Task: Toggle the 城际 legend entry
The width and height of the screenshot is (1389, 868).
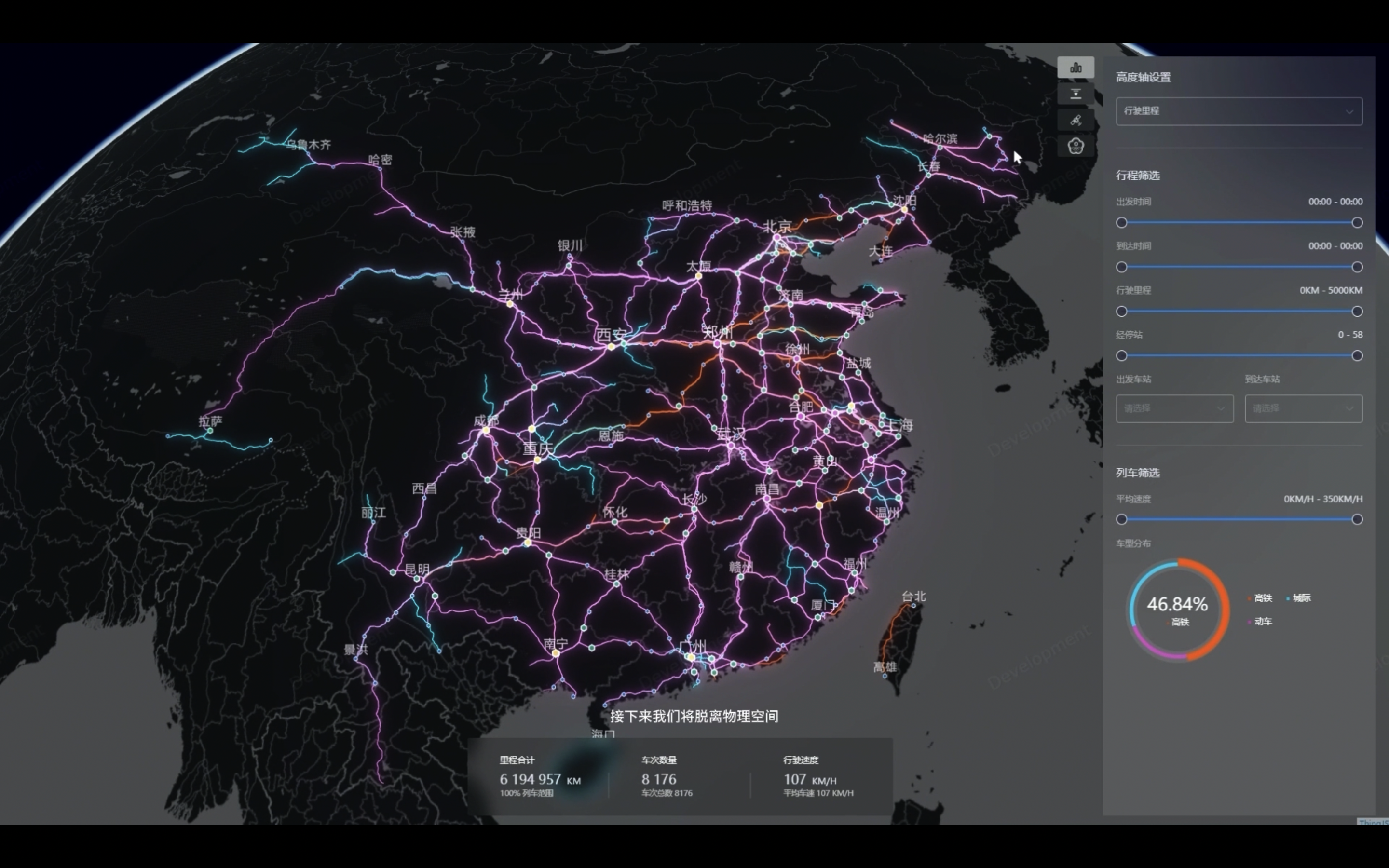Action: tap(1298, 598)
